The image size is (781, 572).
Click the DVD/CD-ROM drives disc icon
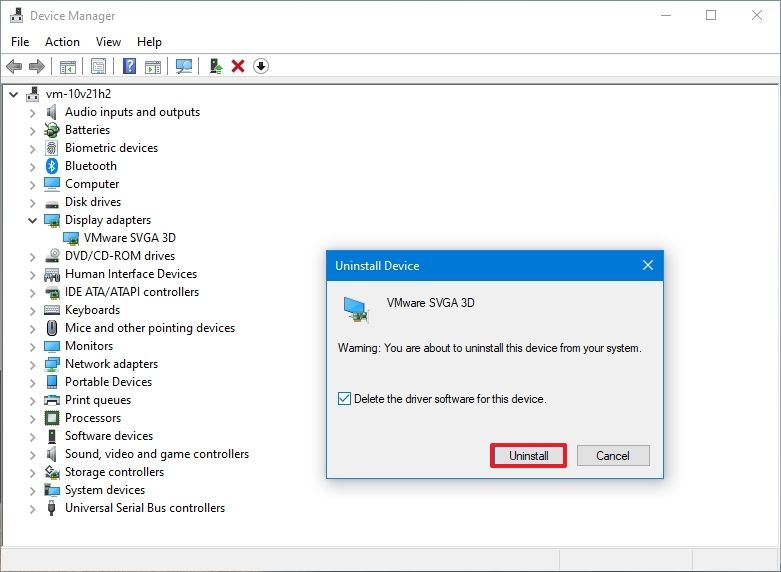point(52,256)
